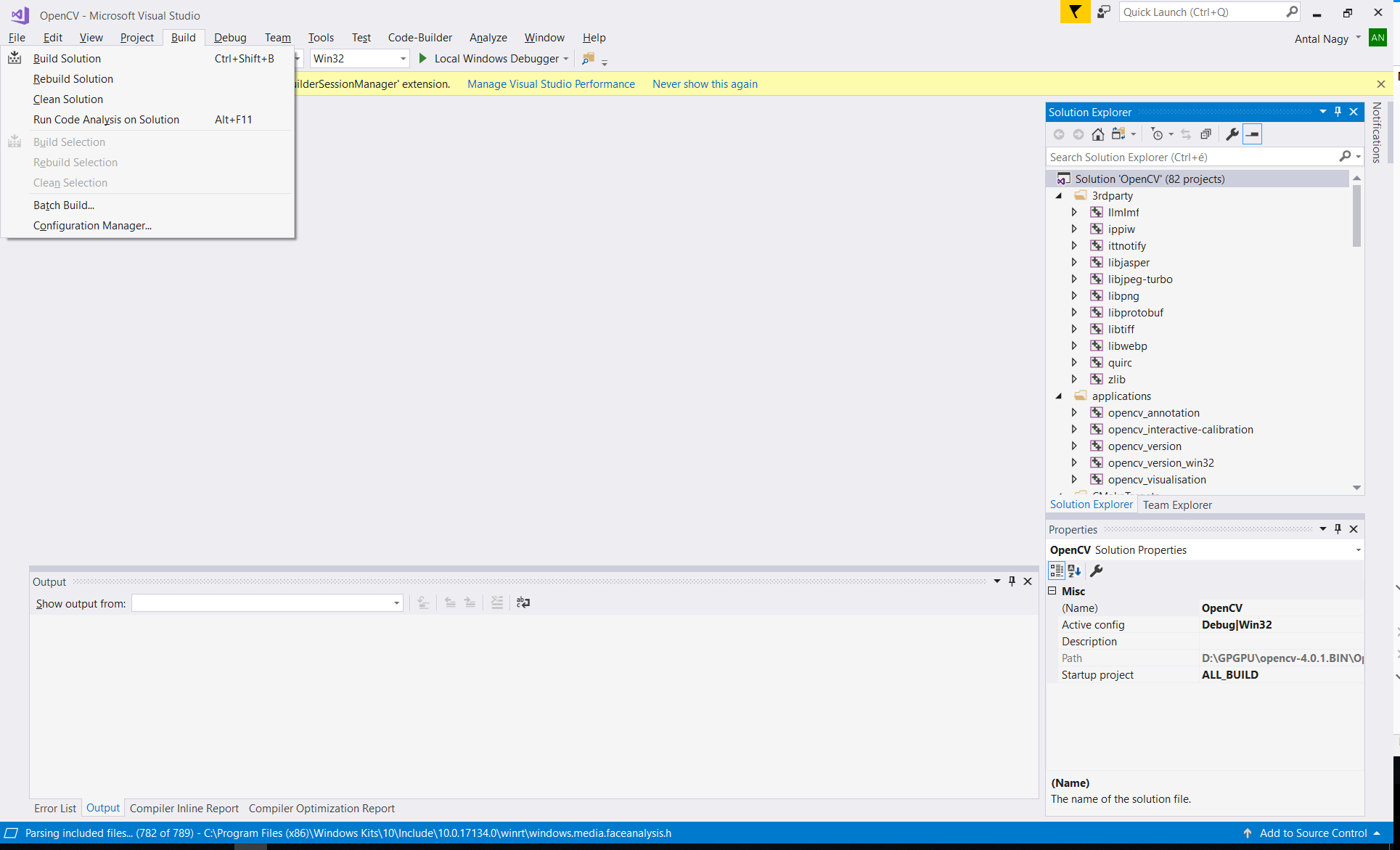This screenshot has width=1400, height=850.
Task: Open the Local Windows Debugger dropdown arrow
Action: click(566, 58)
